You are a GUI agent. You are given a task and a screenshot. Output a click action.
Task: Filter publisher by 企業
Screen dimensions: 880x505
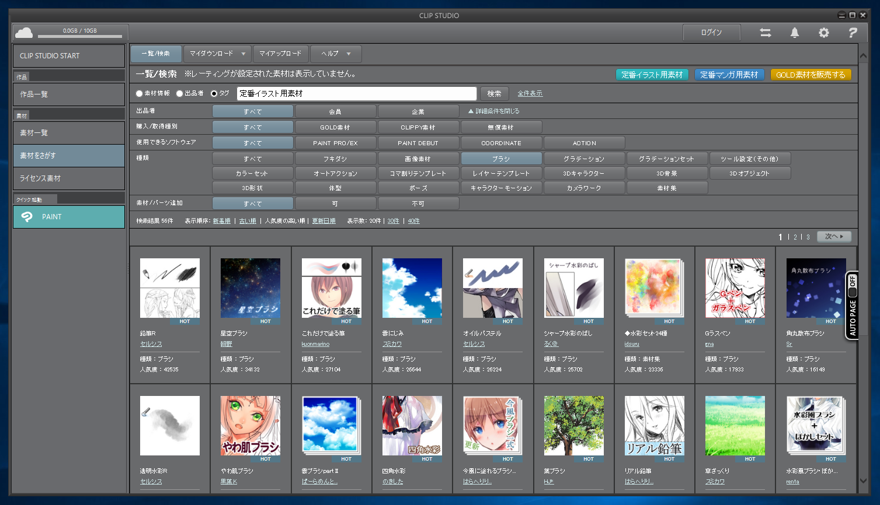click(418, 112)
